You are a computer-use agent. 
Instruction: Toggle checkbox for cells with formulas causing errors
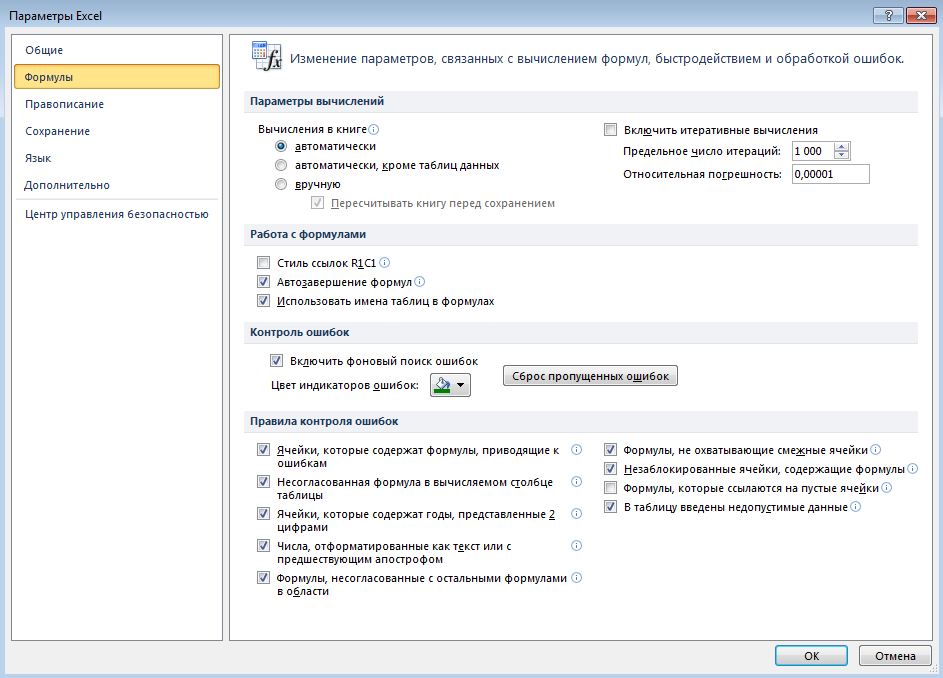(x=263, y=449)
